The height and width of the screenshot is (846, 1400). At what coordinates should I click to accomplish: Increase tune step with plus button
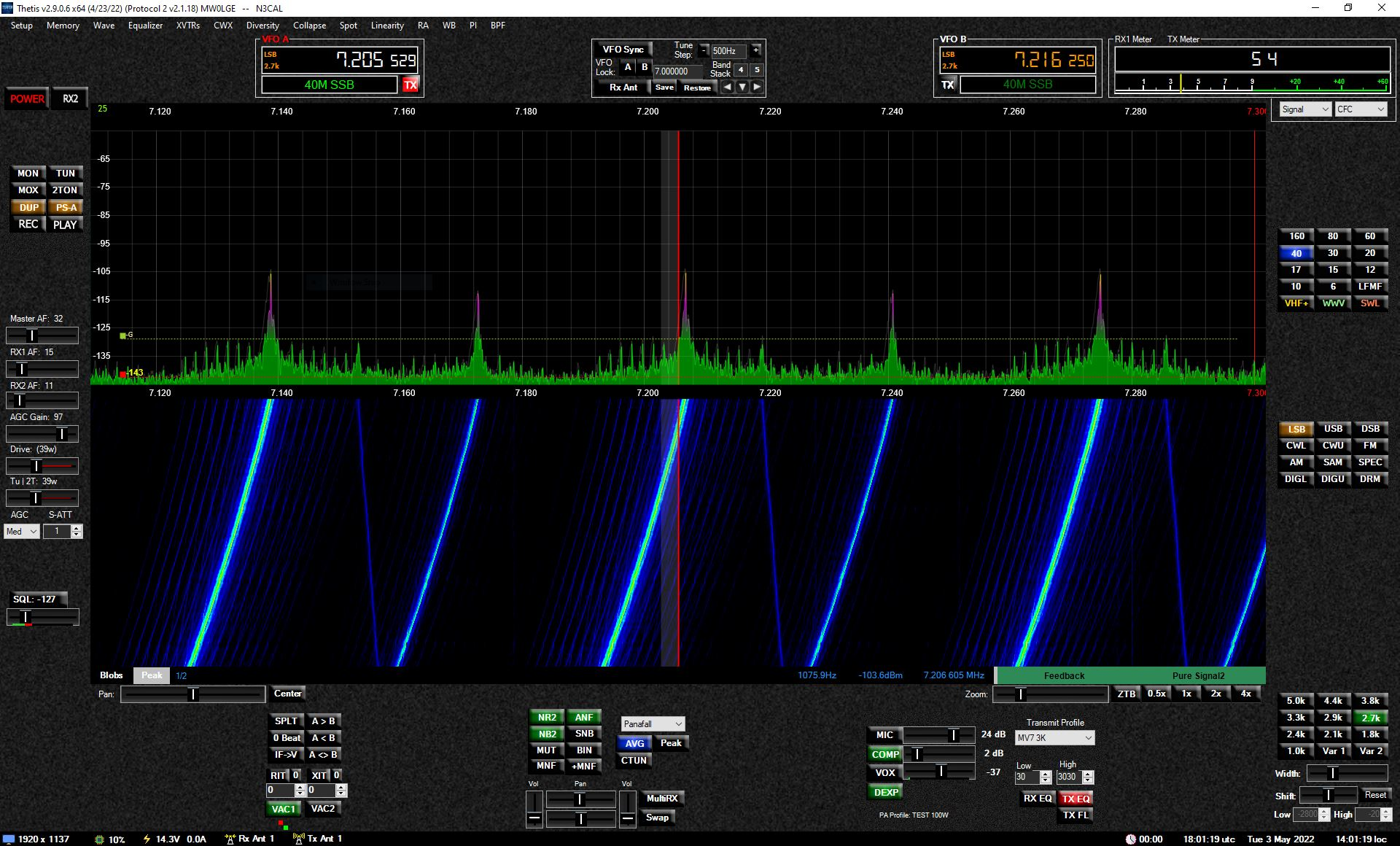click(756, 50)
